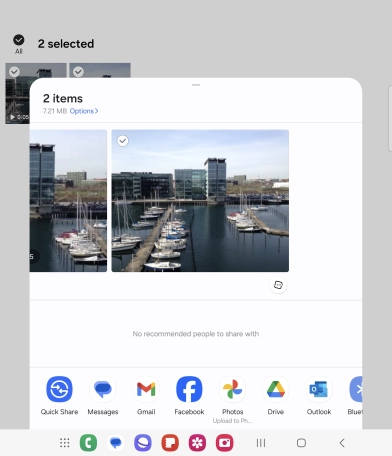Tap the share sheet drag handle
Image resolution: width=392 pixels, height=456 pixels.
196,85
